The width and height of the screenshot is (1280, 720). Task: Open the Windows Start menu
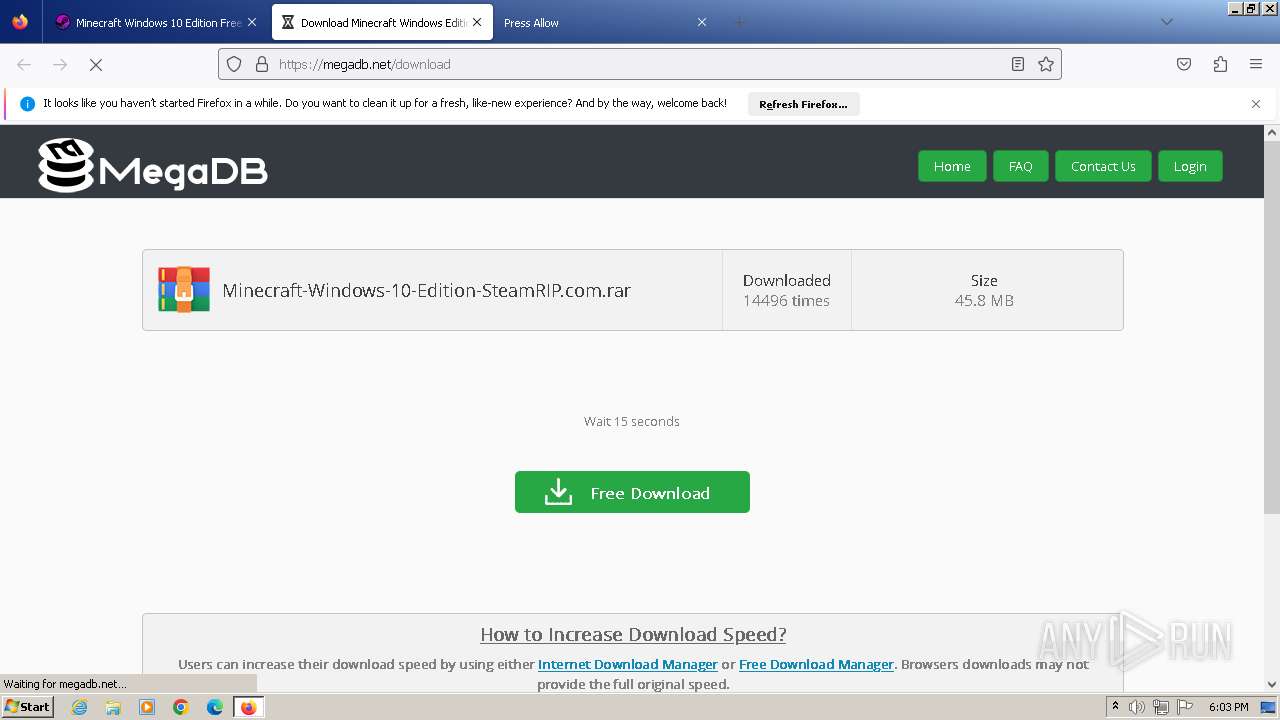click(x=27, y=707)
